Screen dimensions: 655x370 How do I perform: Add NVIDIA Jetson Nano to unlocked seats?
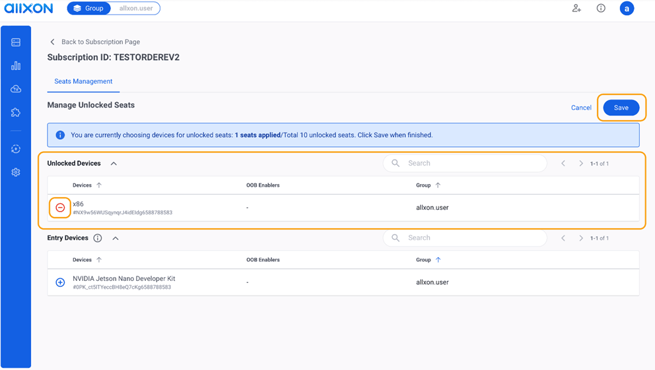click(x=60, y=282)
